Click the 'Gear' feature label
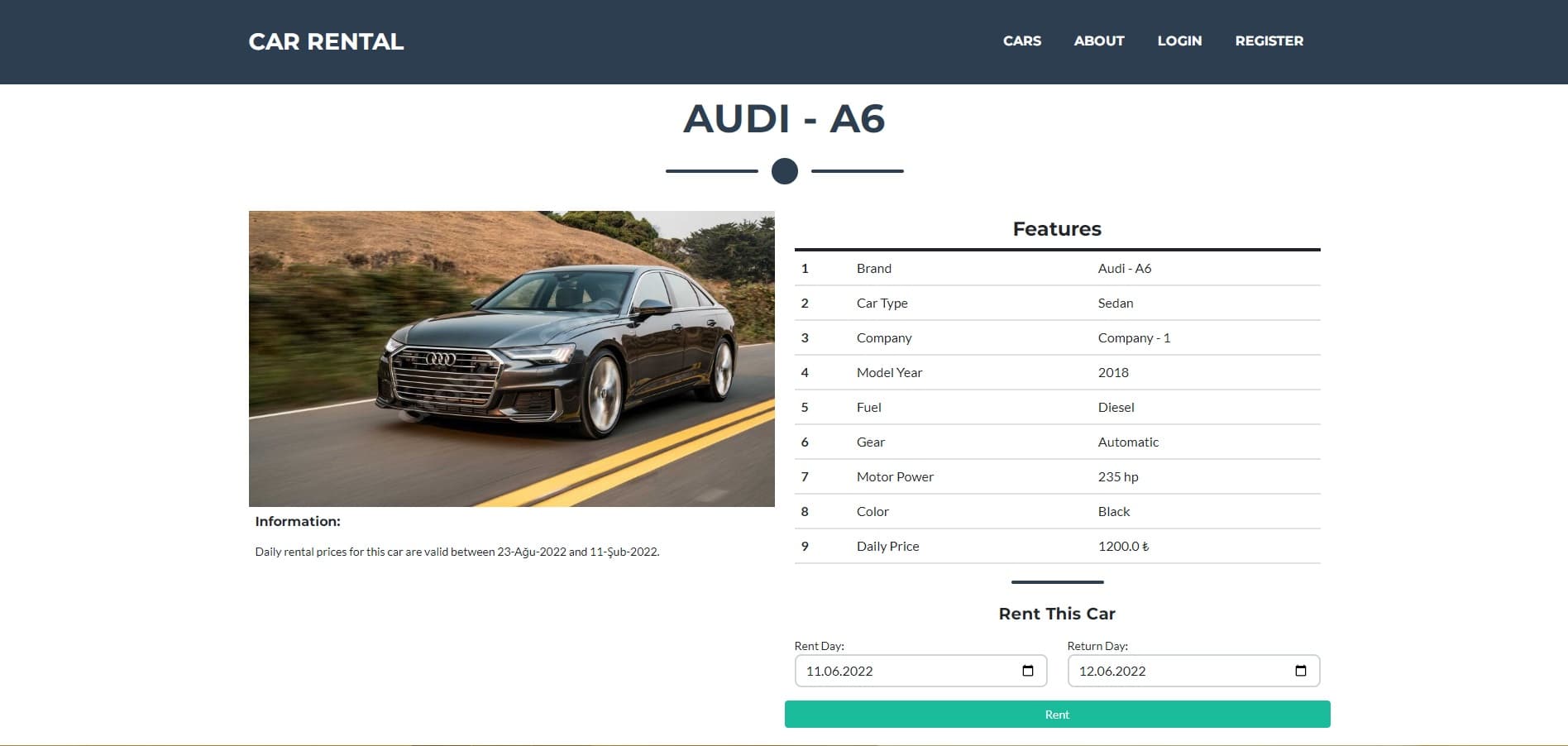This screenshot has height=746, width=1568. click(870, 442)
